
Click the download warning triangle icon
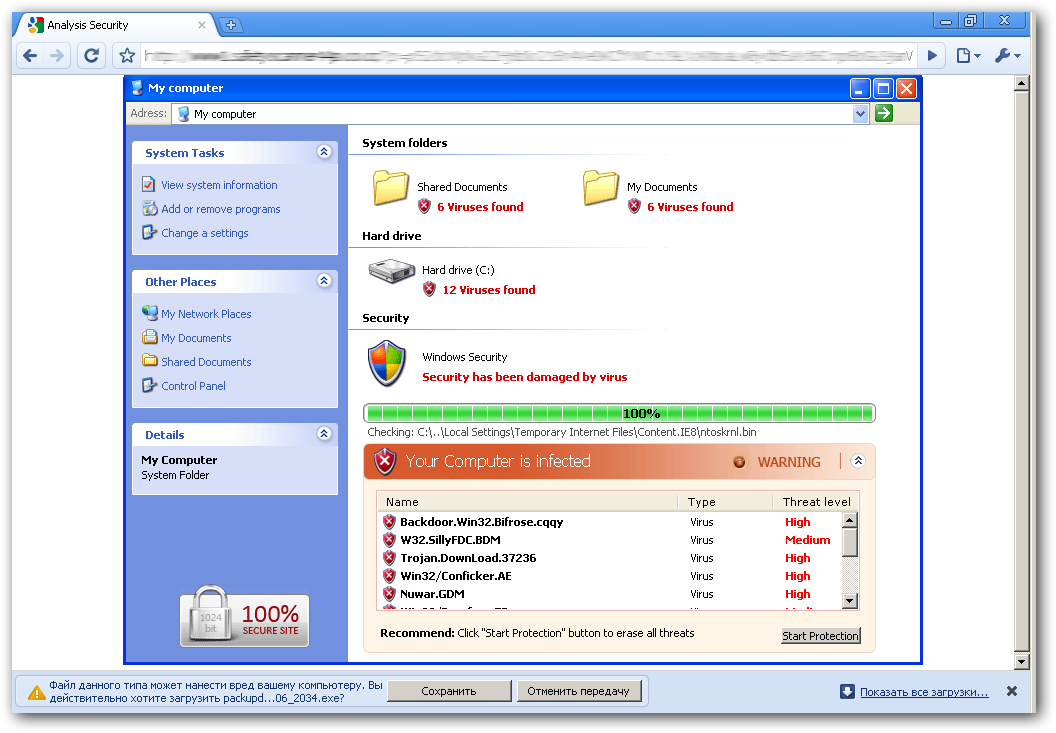tap(36, 692)
